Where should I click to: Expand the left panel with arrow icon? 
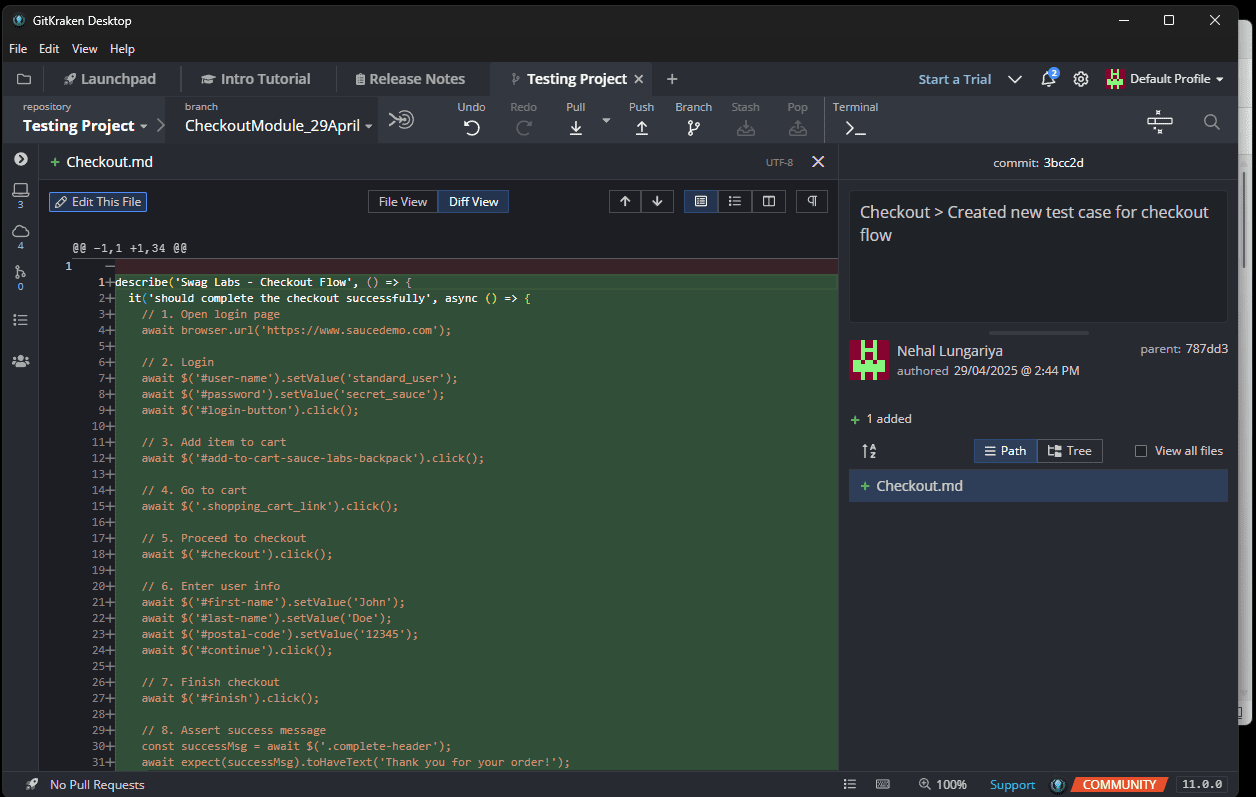[x=20, y=159]
